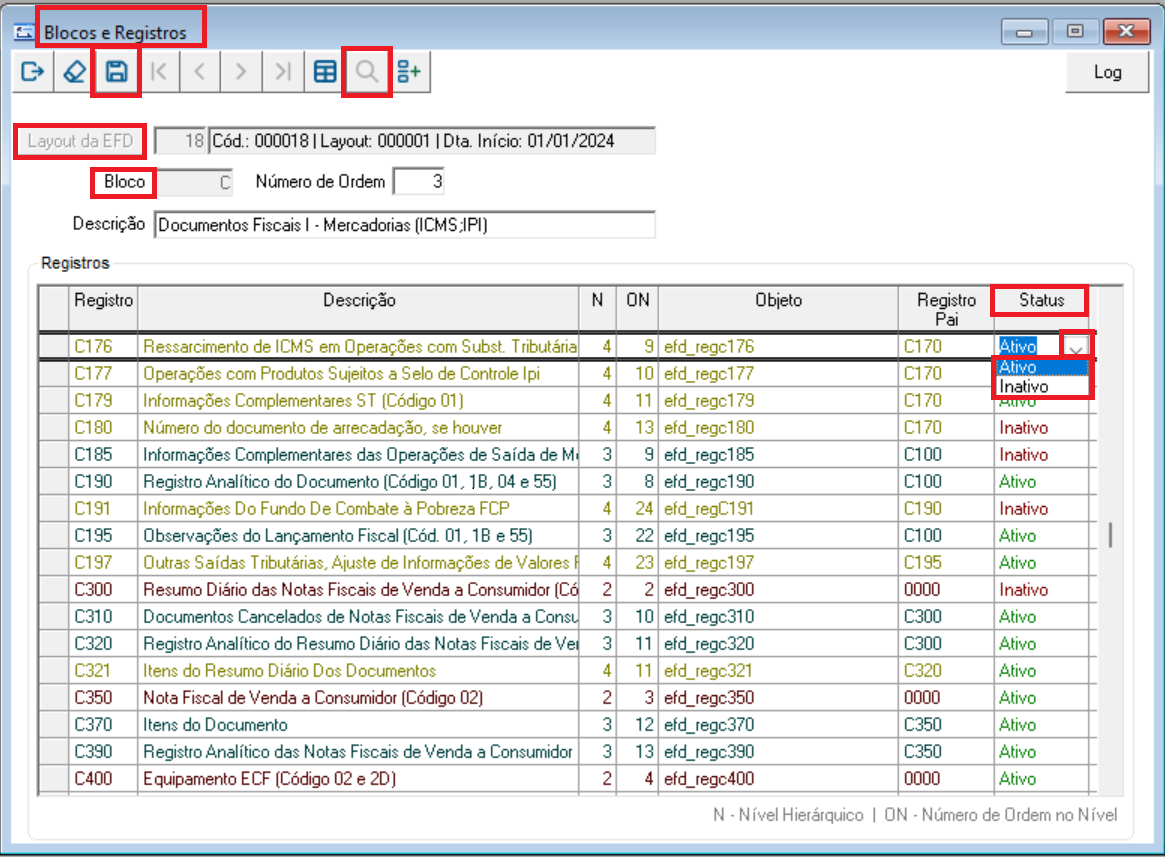Open the Log button
Screen dimensions: 1165x857
click(1107, 72)
